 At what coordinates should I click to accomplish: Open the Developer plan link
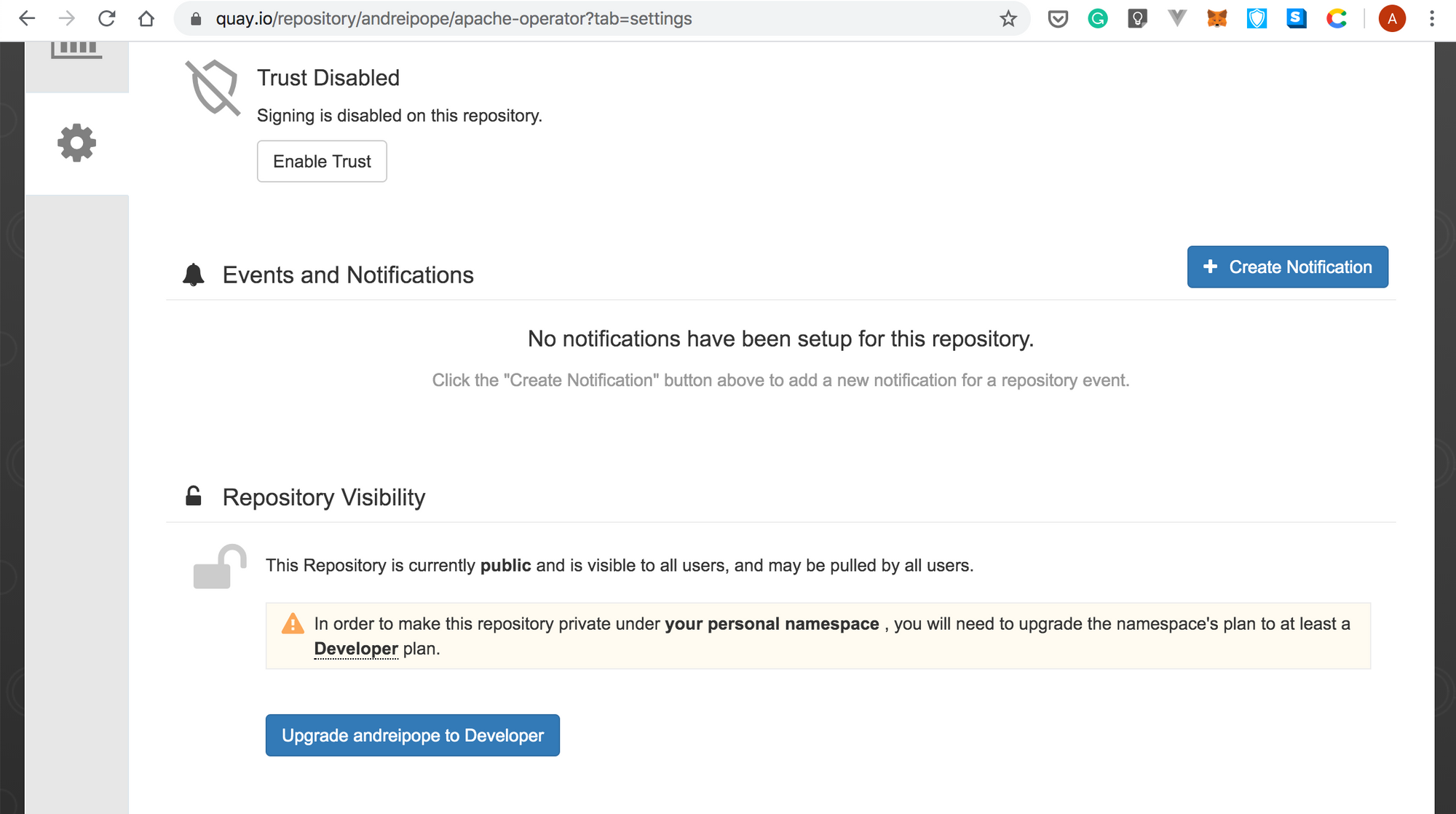(356, 649)
